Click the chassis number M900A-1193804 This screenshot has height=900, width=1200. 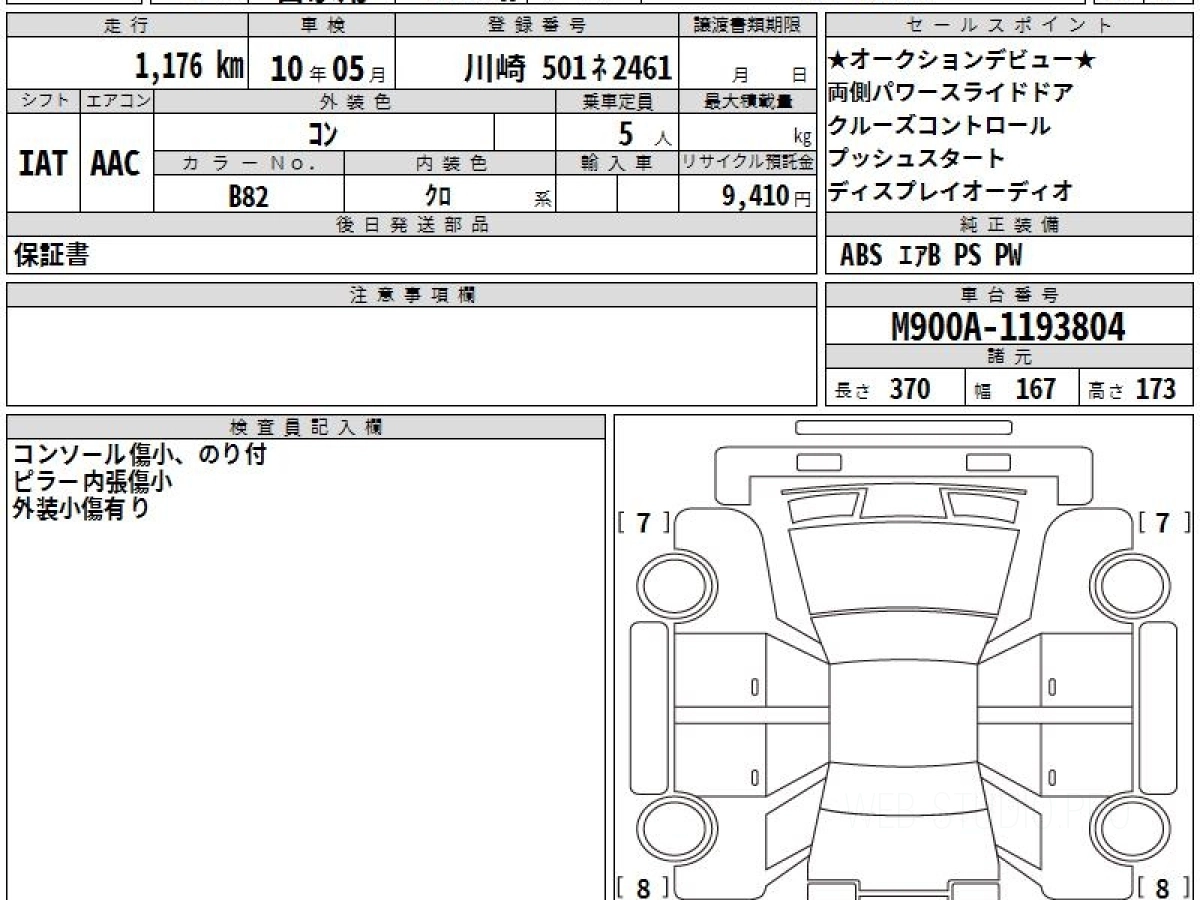coord(1008,326)
